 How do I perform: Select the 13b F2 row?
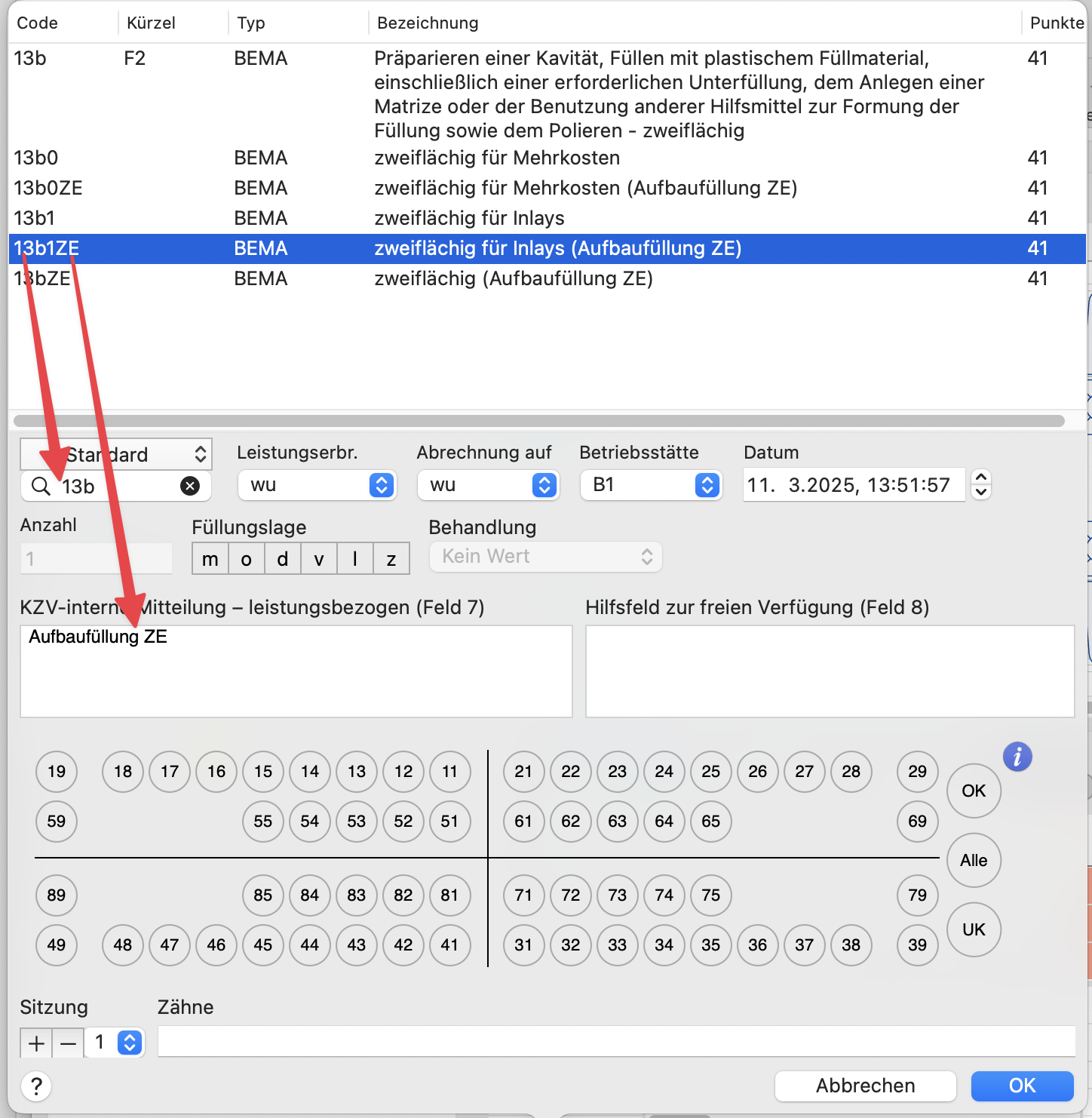coord(547,94)
